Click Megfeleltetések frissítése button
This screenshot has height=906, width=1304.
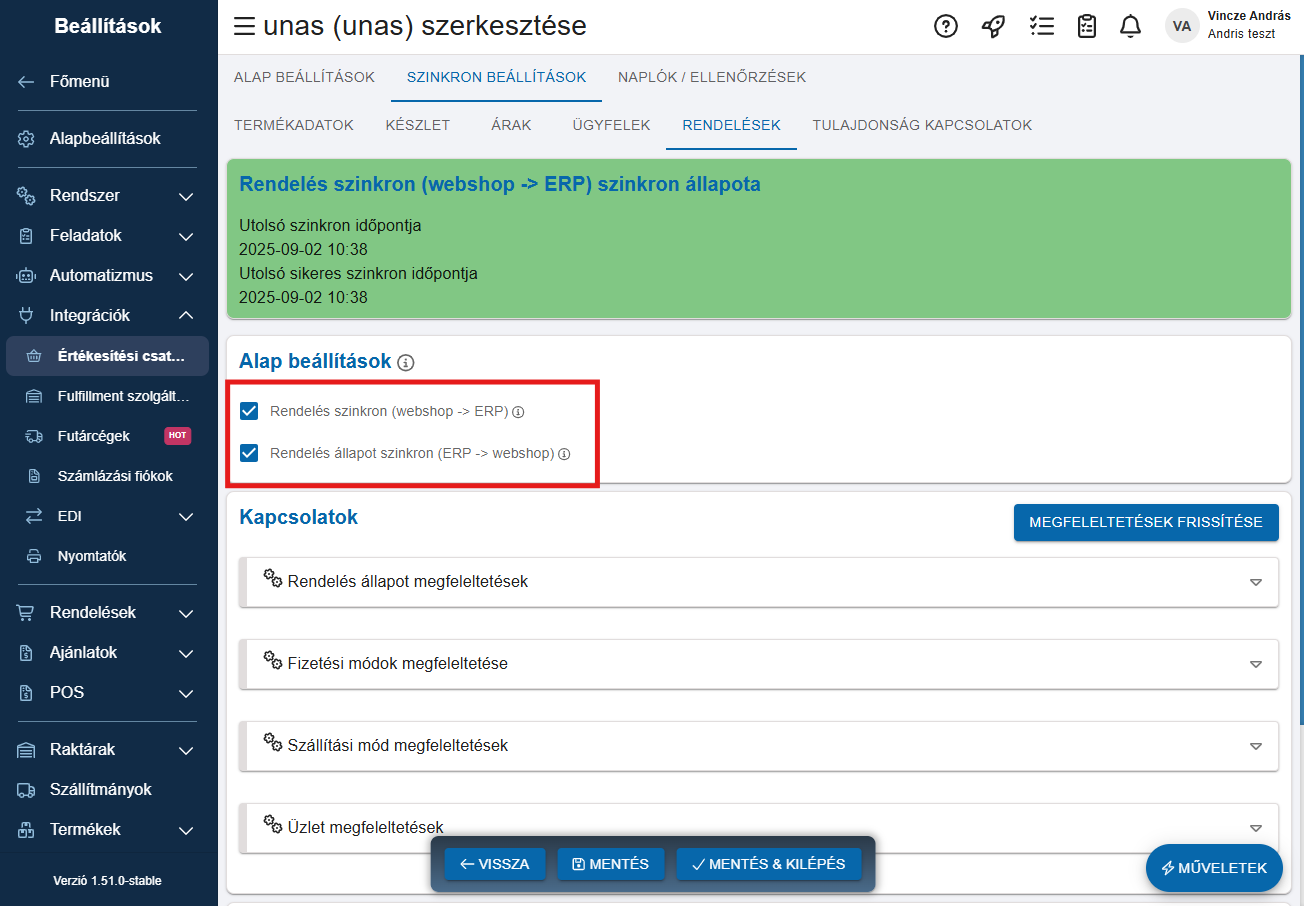1146,522
